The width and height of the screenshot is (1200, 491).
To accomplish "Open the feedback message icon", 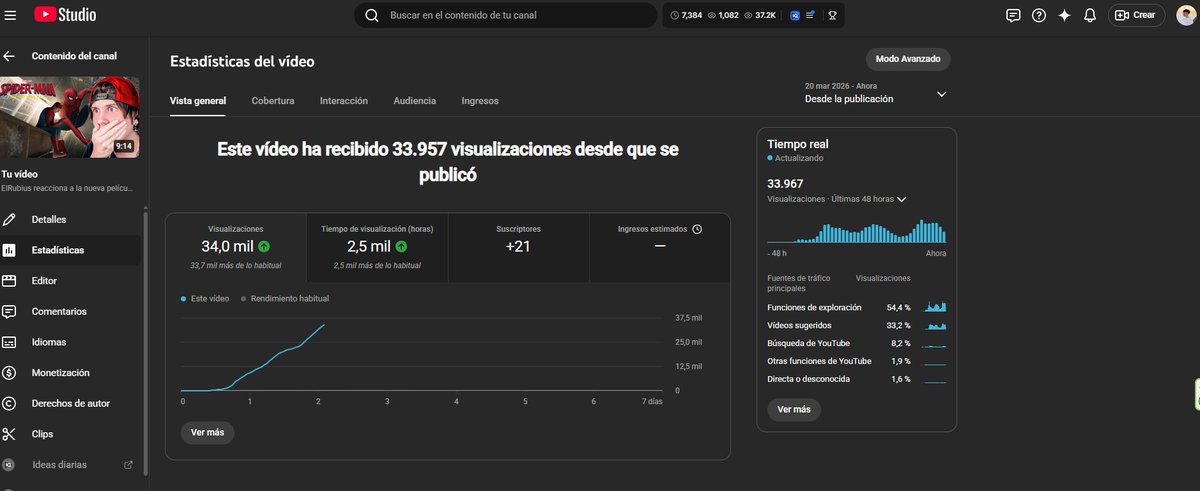I will point(1013,15).
